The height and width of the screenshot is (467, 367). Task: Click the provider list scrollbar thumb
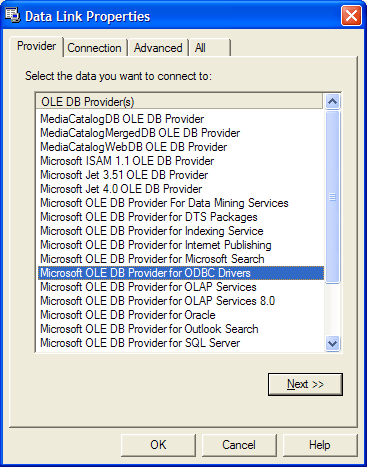[332, 197]
